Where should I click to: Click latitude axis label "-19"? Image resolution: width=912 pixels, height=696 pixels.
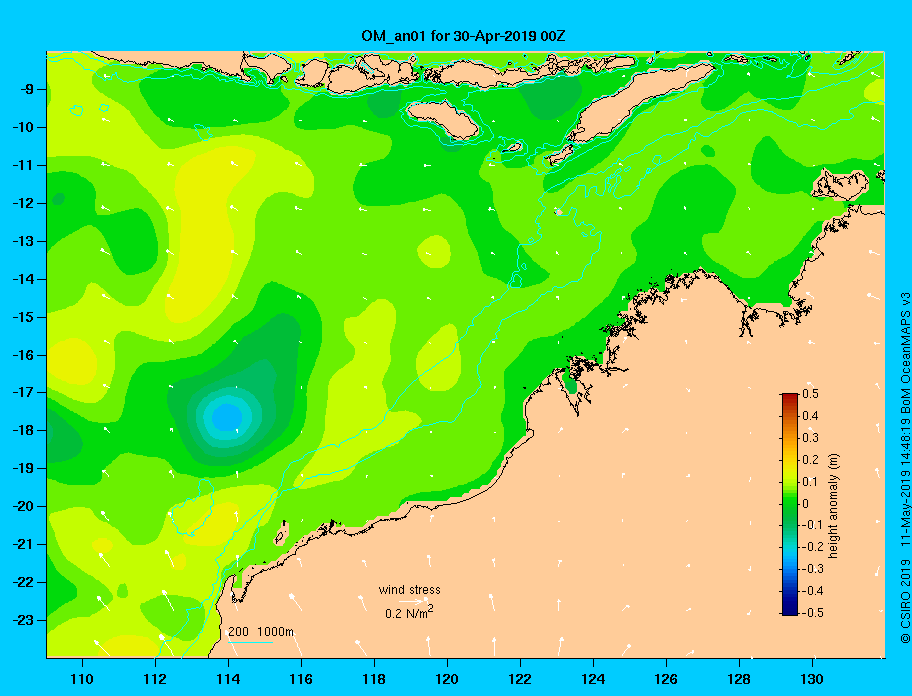tap(23, 468)
